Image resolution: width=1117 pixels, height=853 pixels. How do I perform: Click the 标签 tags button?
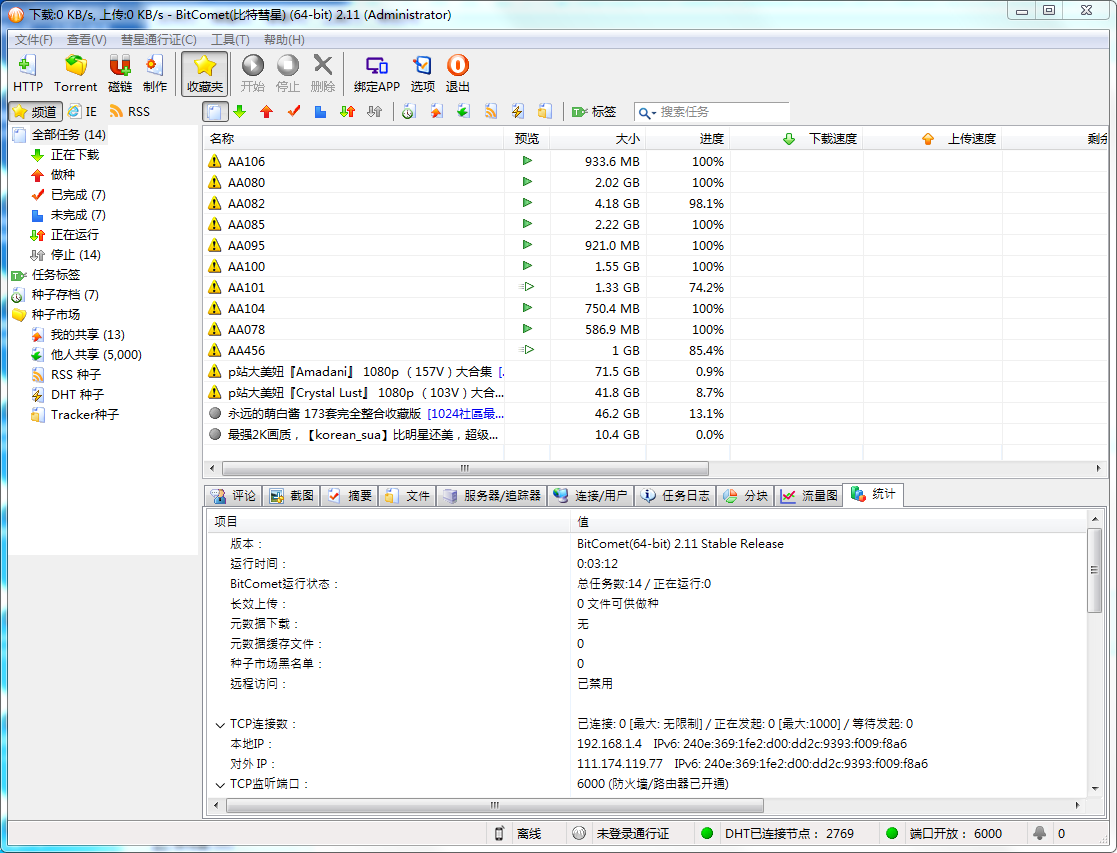pyautogui.click(x=594, y=112)
